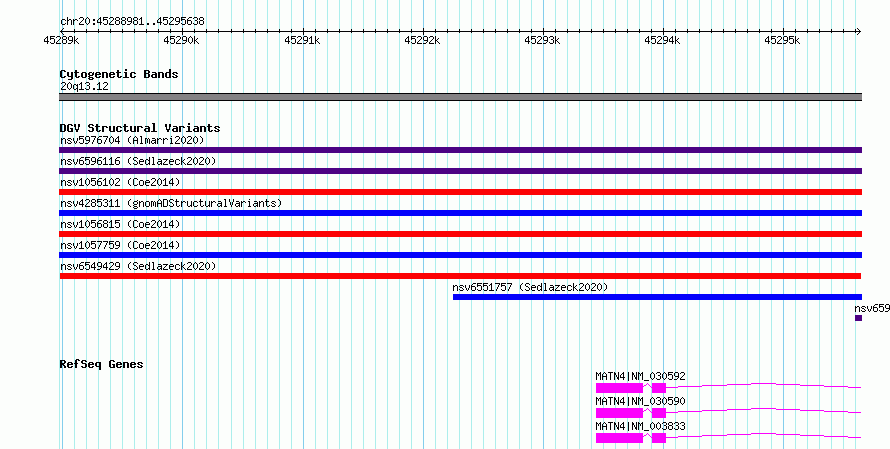The height and width of the screenshot is (449, 890).
Task: Click the RefSeq Genes track title
Action: [x=101, y=364]
